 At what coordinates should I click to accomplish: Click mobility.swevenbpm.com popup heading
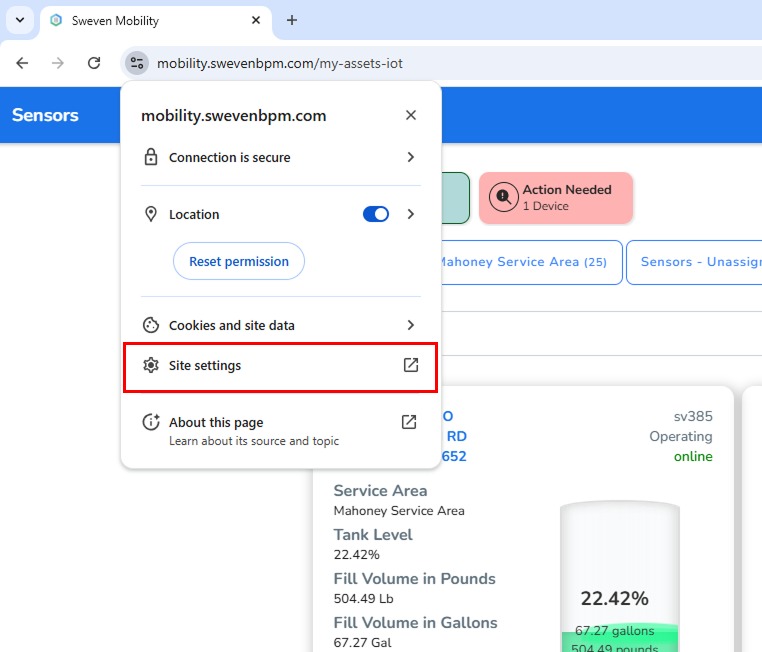click(x=233, y=116)
